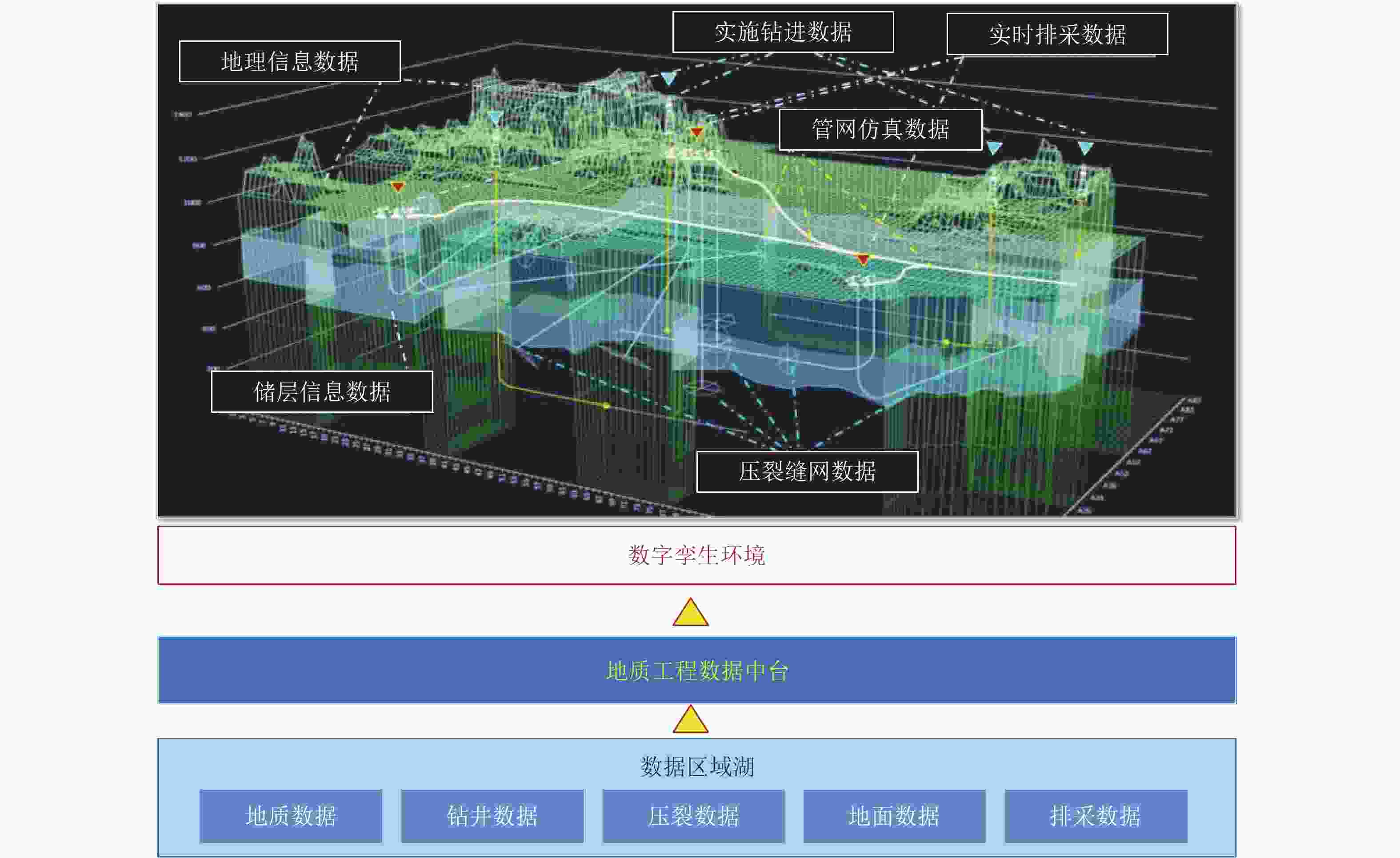Image resolution: width=1400 pixels, height=858 pixels.
Task: Open the 地质数据 block
Action: 291,816
